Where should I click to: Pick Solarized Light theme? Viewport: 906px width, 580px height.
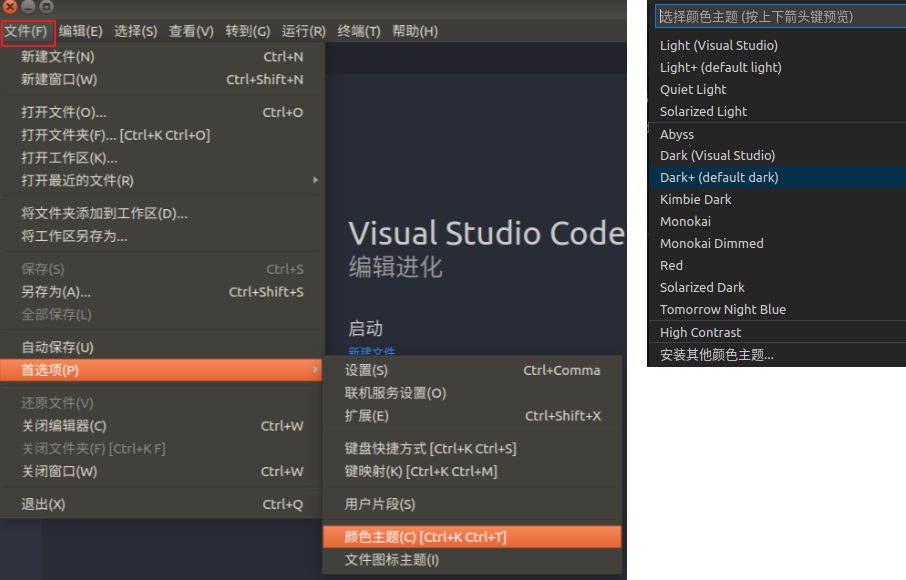pyautogui.click(x=777, y=111)
